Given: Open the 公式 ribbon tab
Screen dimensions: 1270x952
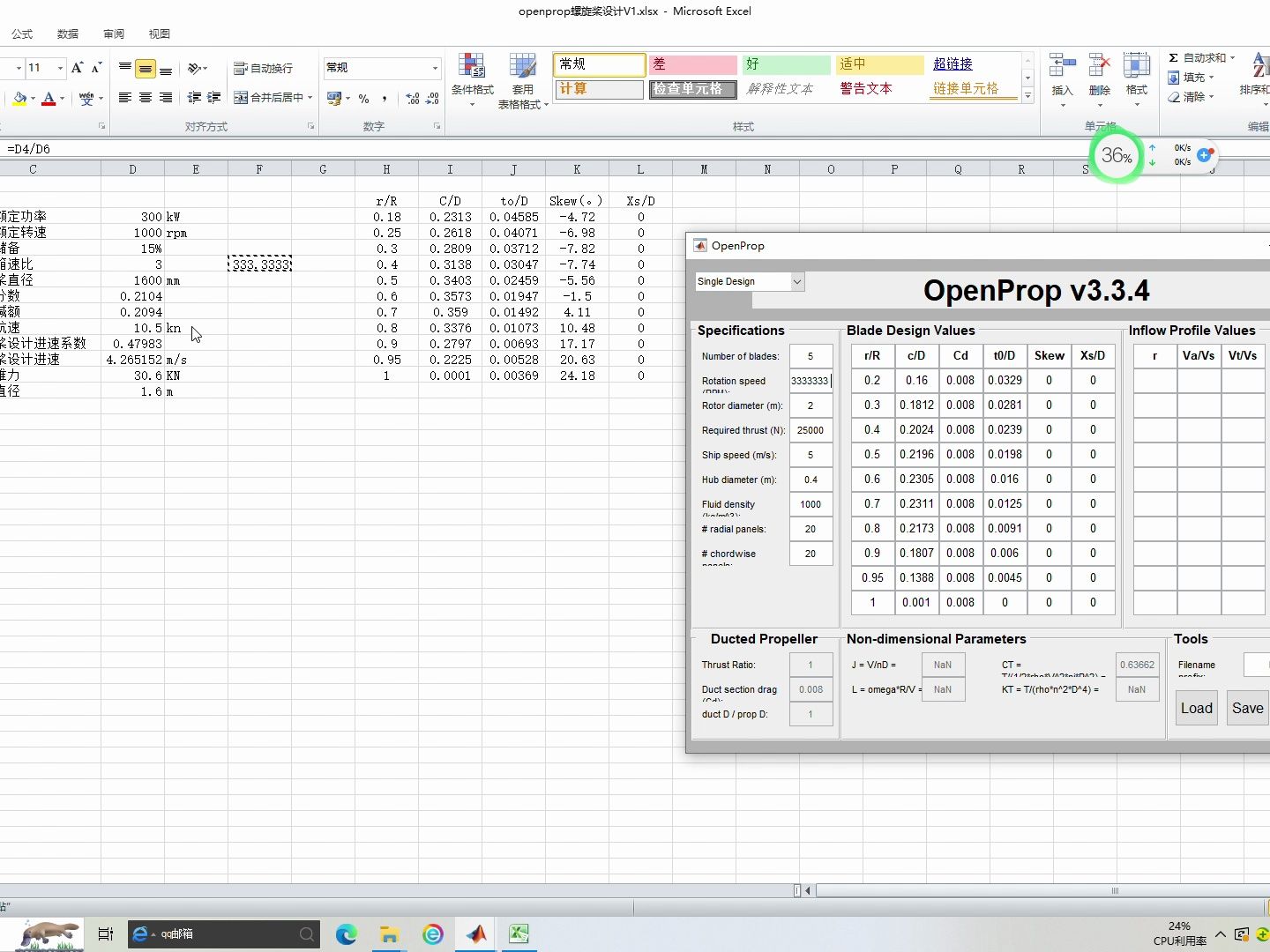Looking at the screenshot, I should tap(22, 33).
